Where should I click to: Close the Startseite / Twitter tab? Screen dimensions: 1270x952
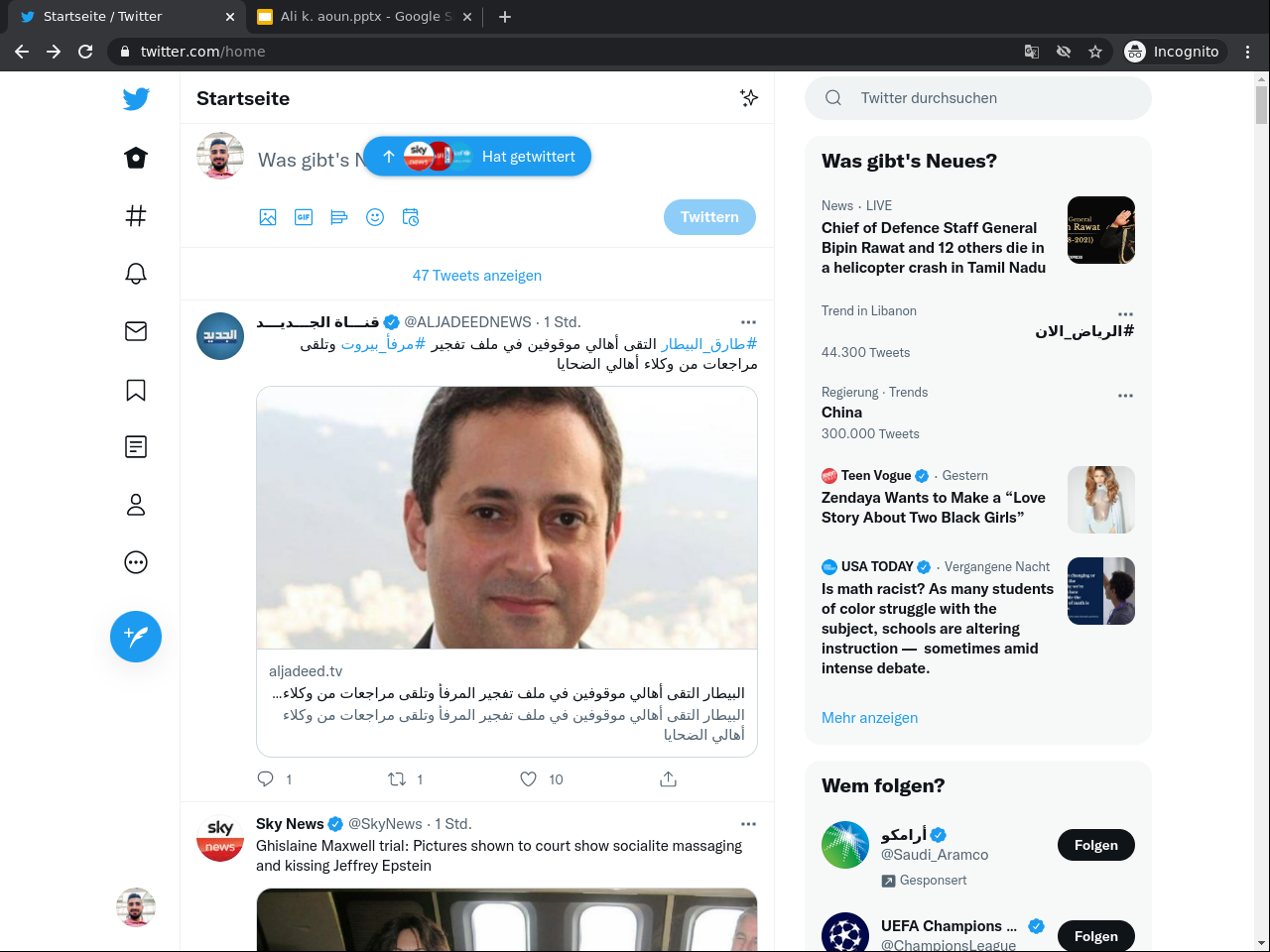click(x=229, y=17)
